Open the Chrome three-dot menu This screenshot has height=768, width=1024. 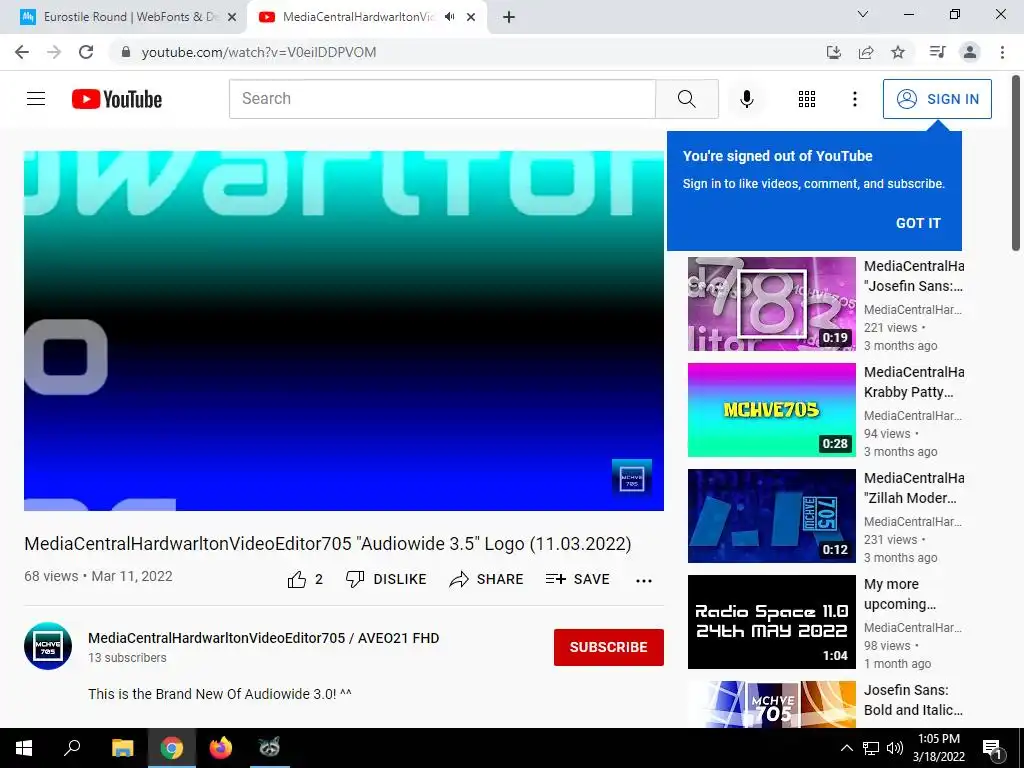1002,52
